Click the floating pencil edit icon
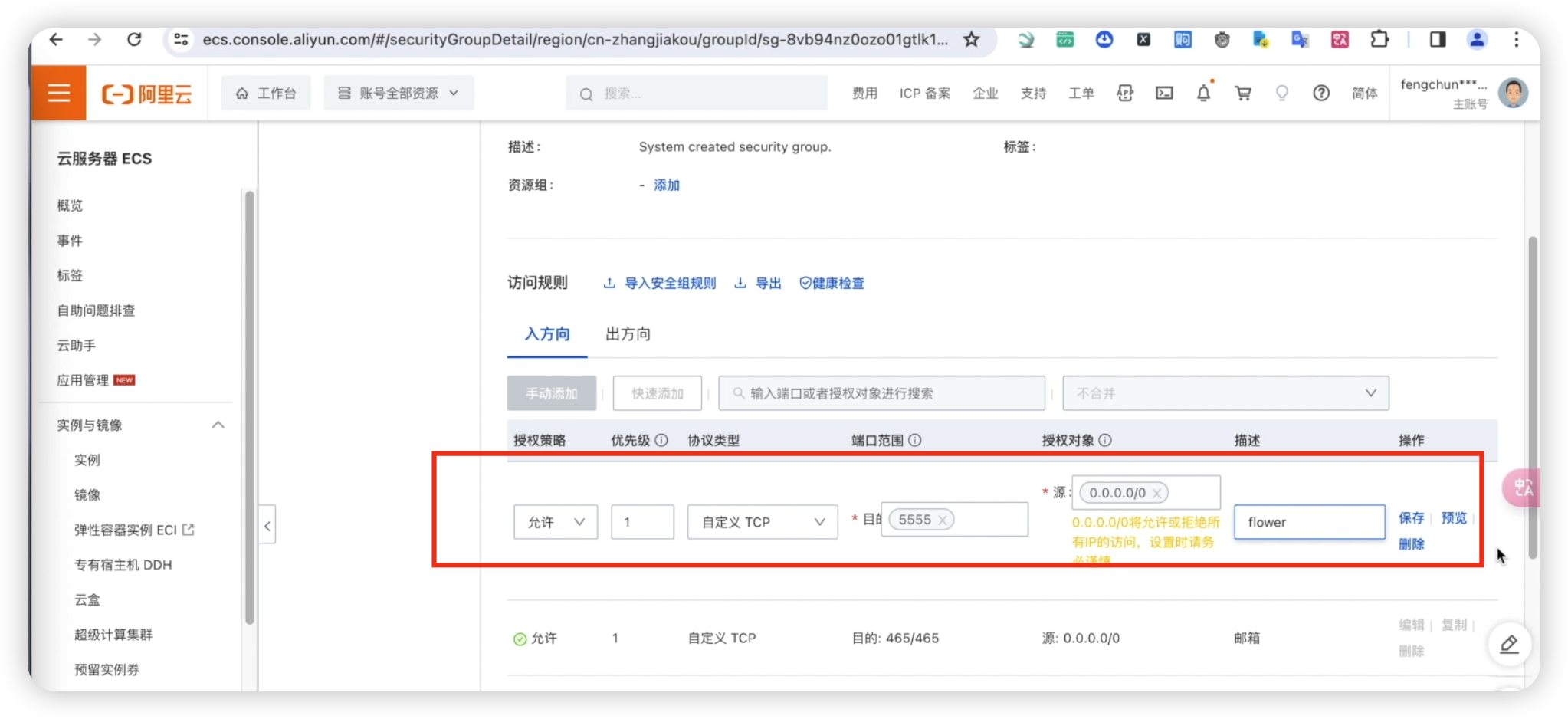Image resolution: width=1568 pixels, height=719 pixels. (x=1509, y=645)
